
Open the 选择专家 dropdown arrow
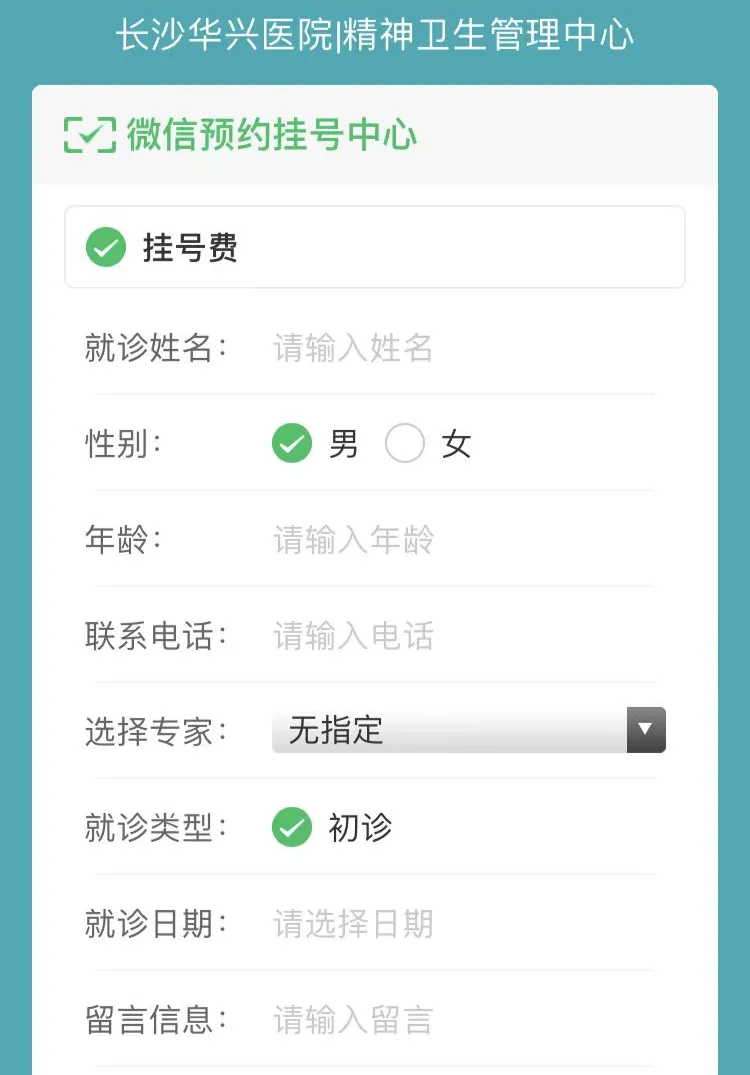click(646, 729)
